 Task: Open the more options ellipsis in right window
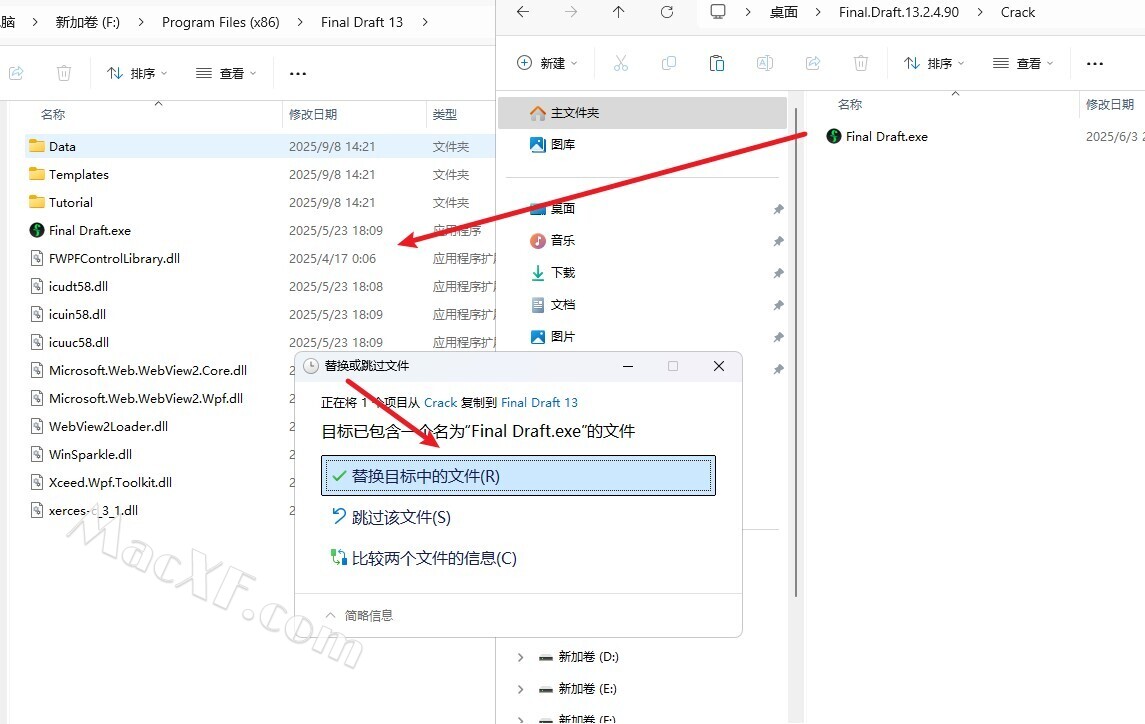pos(1095,64)
